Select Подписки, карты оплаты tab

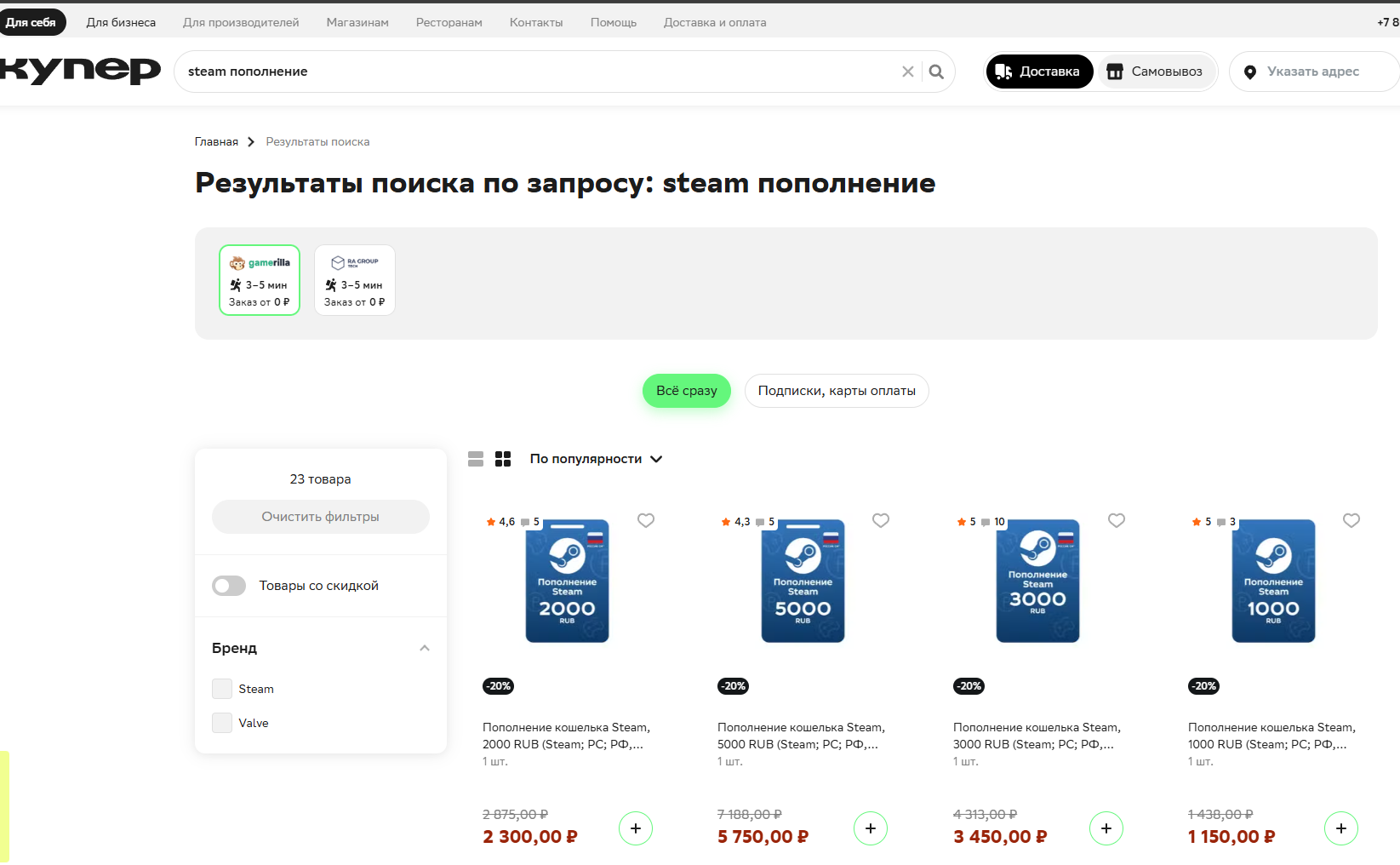837,391
